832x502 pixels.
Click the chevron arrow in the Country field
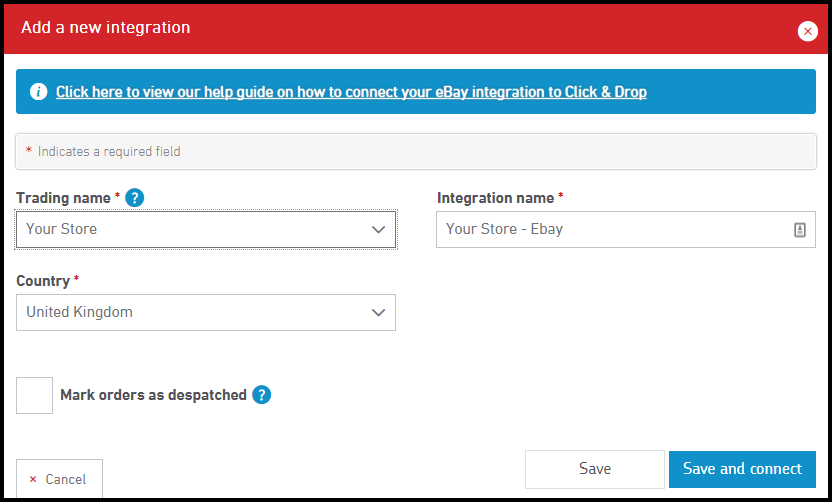pyautogui.click(x=378, y=312)
